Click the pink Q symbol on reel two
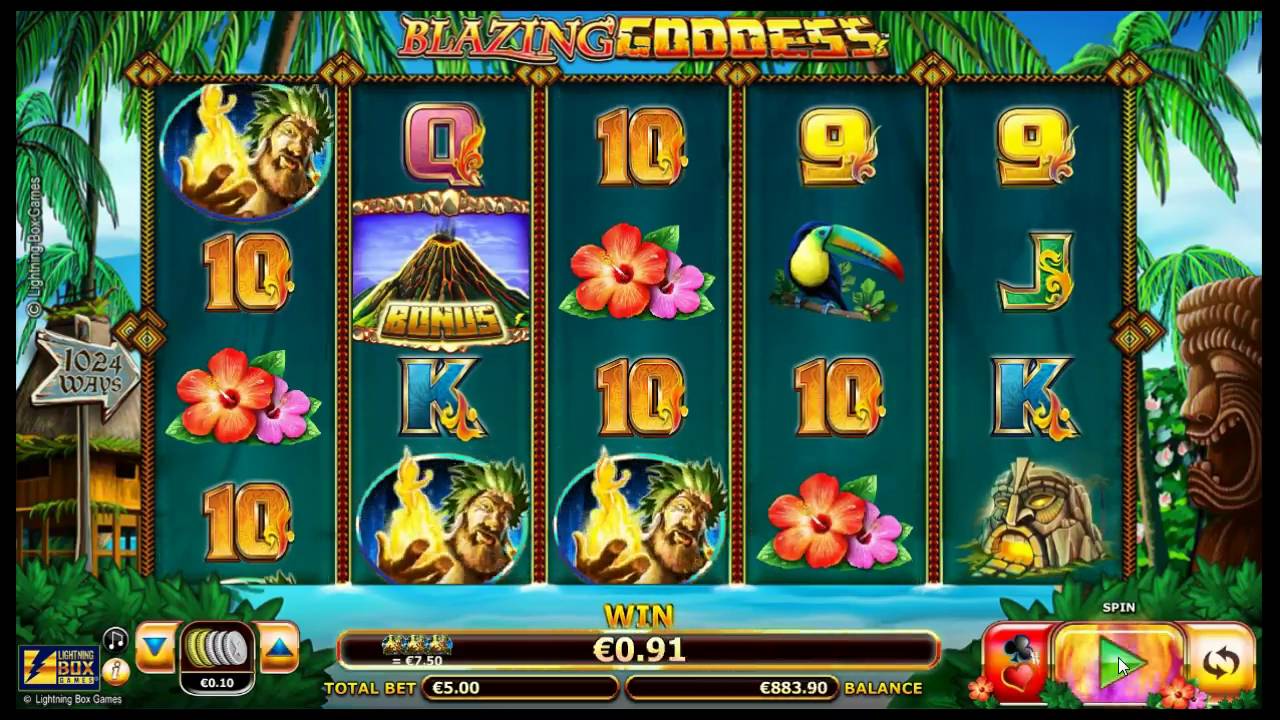This screenshot has width=1280, height=720. pyautogui.click(x=443, y=144)
